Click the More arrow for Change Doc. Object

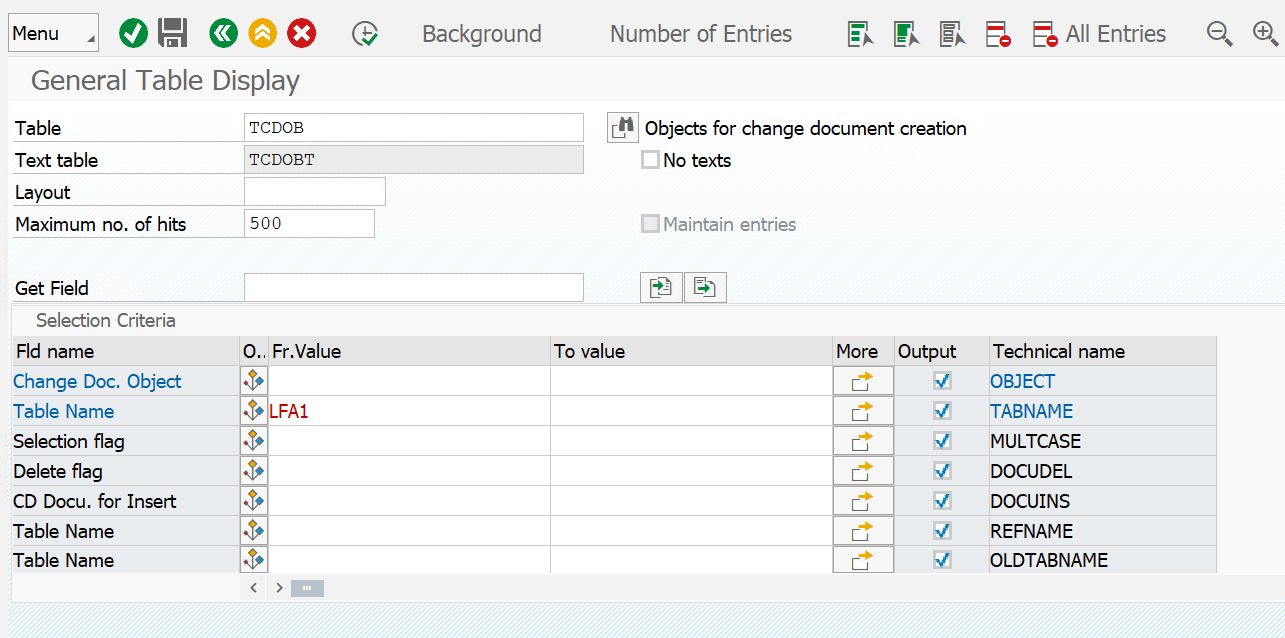(862, 381)
